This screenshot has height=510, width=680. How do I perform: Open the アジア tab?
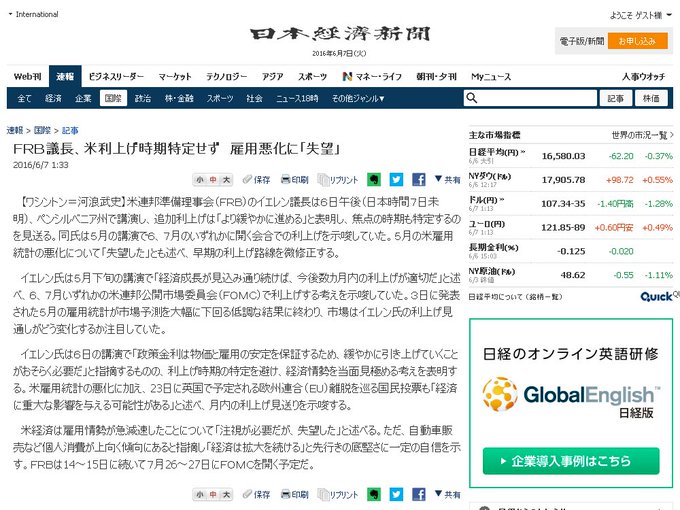272,77
